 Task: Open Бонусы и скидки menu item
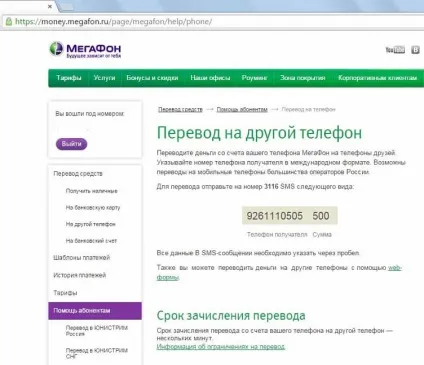pyautogui.click(x=152, y=78)
